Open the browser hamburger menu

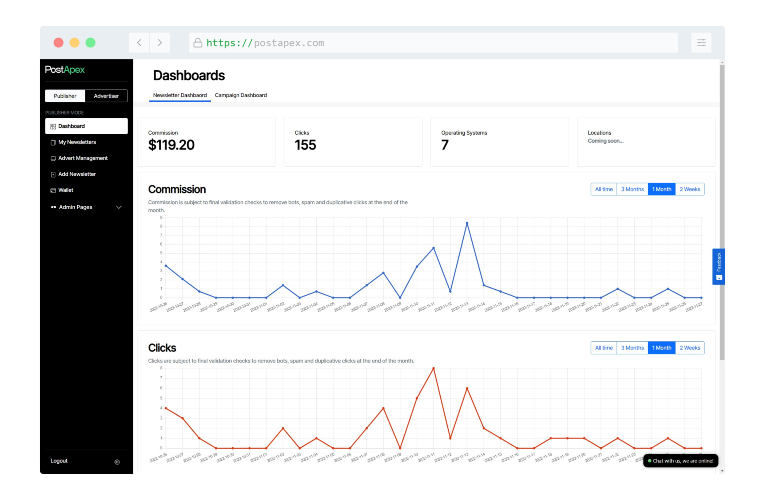(701, 43)
